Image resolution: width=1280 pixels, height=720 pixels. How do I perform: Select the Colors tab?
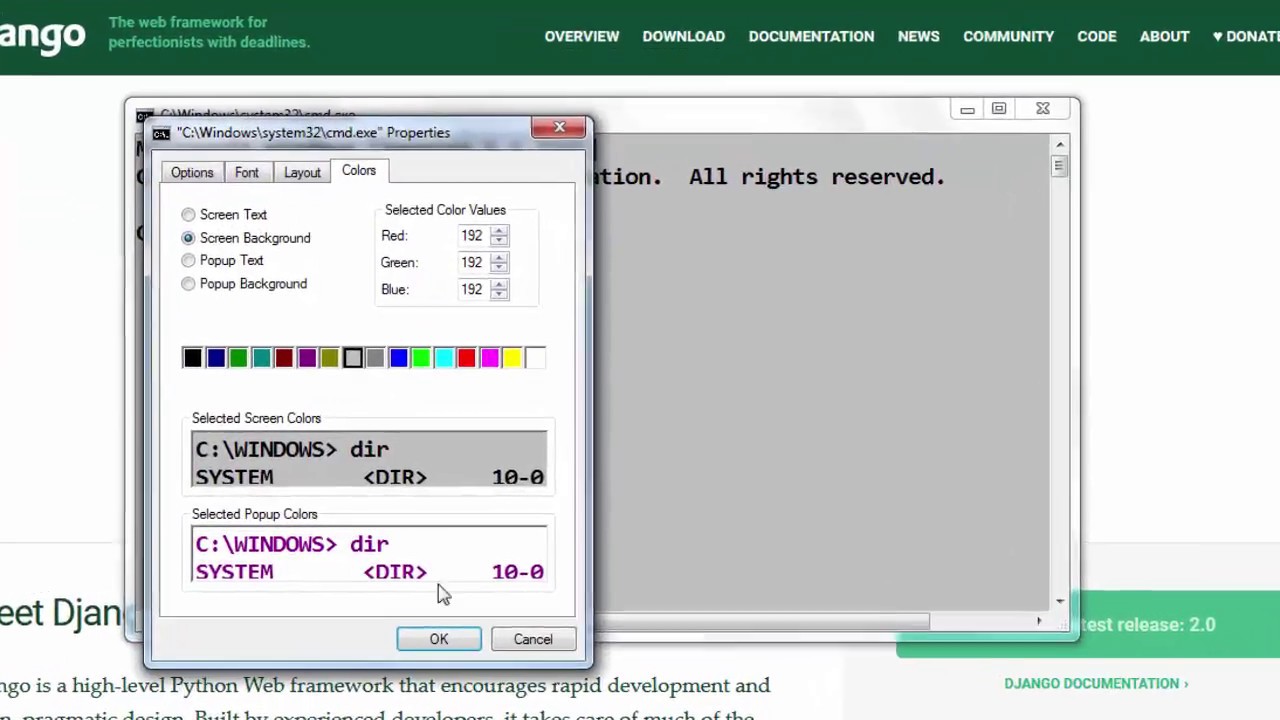(x=359, y=170)
